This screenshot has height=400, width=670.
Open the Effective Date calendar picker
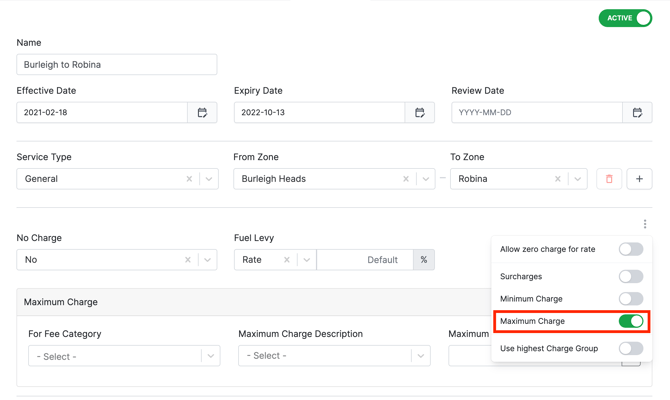coord(202,113)
